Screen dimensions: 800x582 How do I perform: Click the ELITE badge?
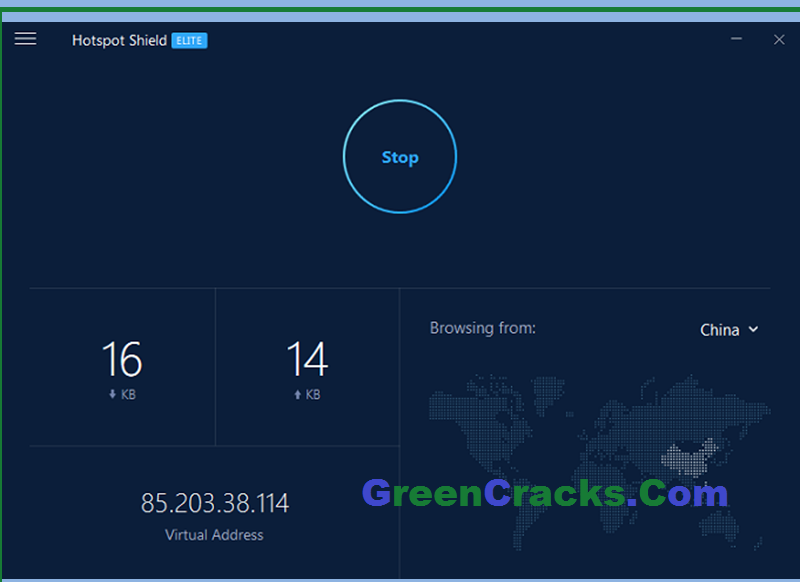pyautogui.click(x=189, y=40)
